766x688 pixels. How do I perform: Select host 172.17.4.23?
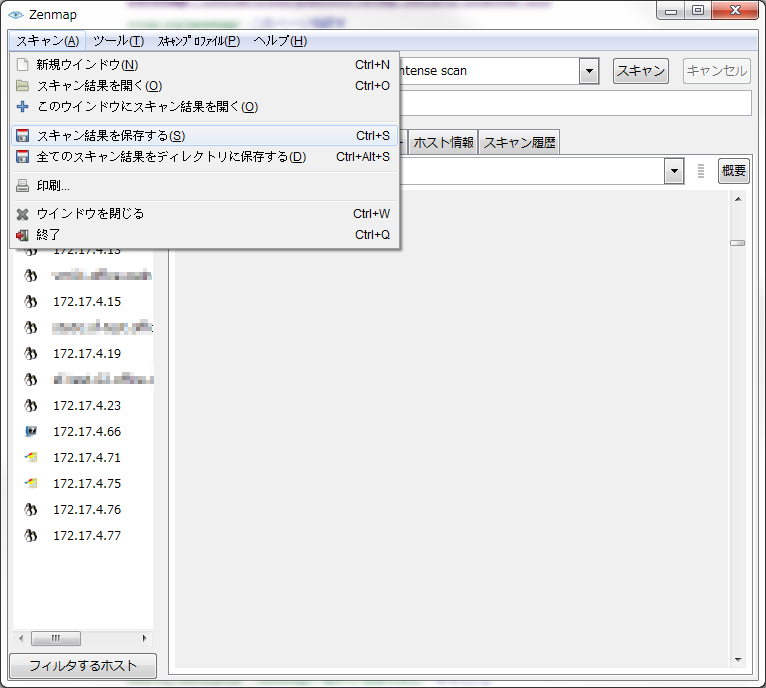pos(87,406)
